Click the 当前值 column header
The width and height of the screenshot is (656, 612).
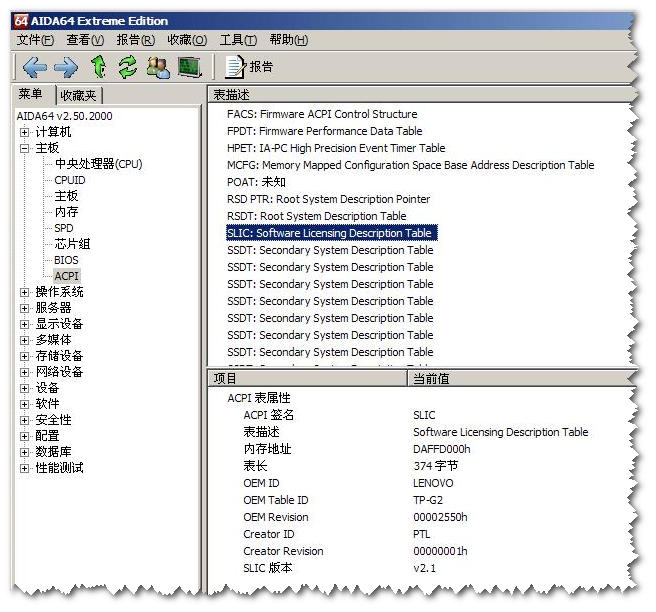point(521,379)
